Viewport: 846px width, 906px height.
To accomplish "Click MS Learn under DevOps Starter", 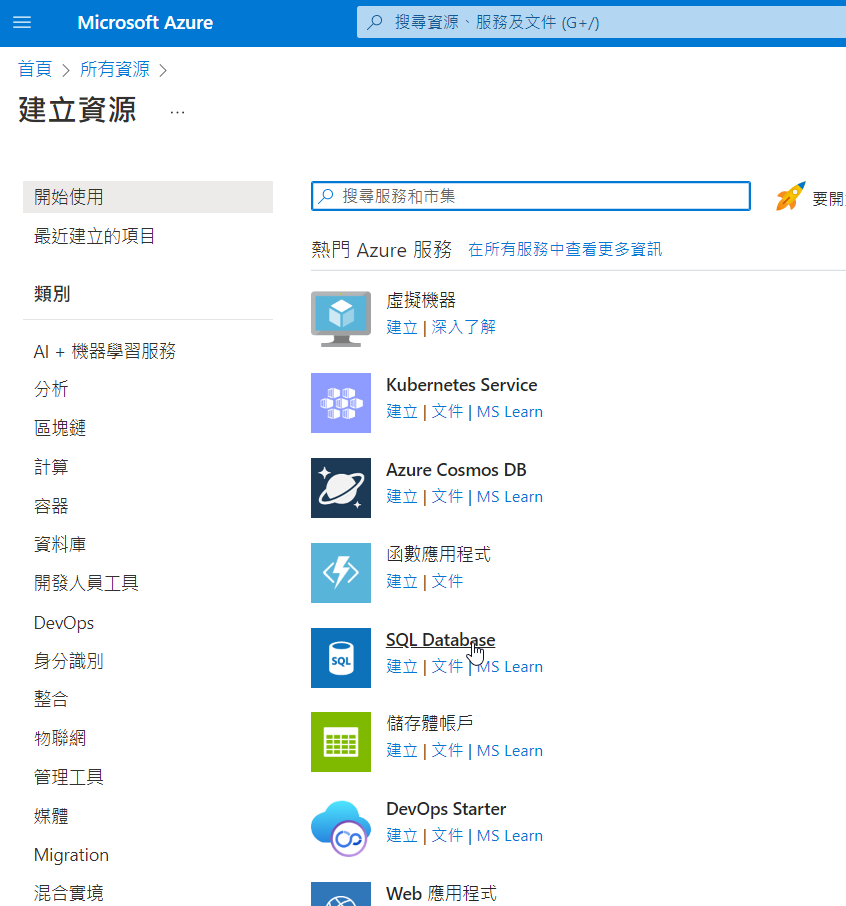I will [x=510, y=836].
